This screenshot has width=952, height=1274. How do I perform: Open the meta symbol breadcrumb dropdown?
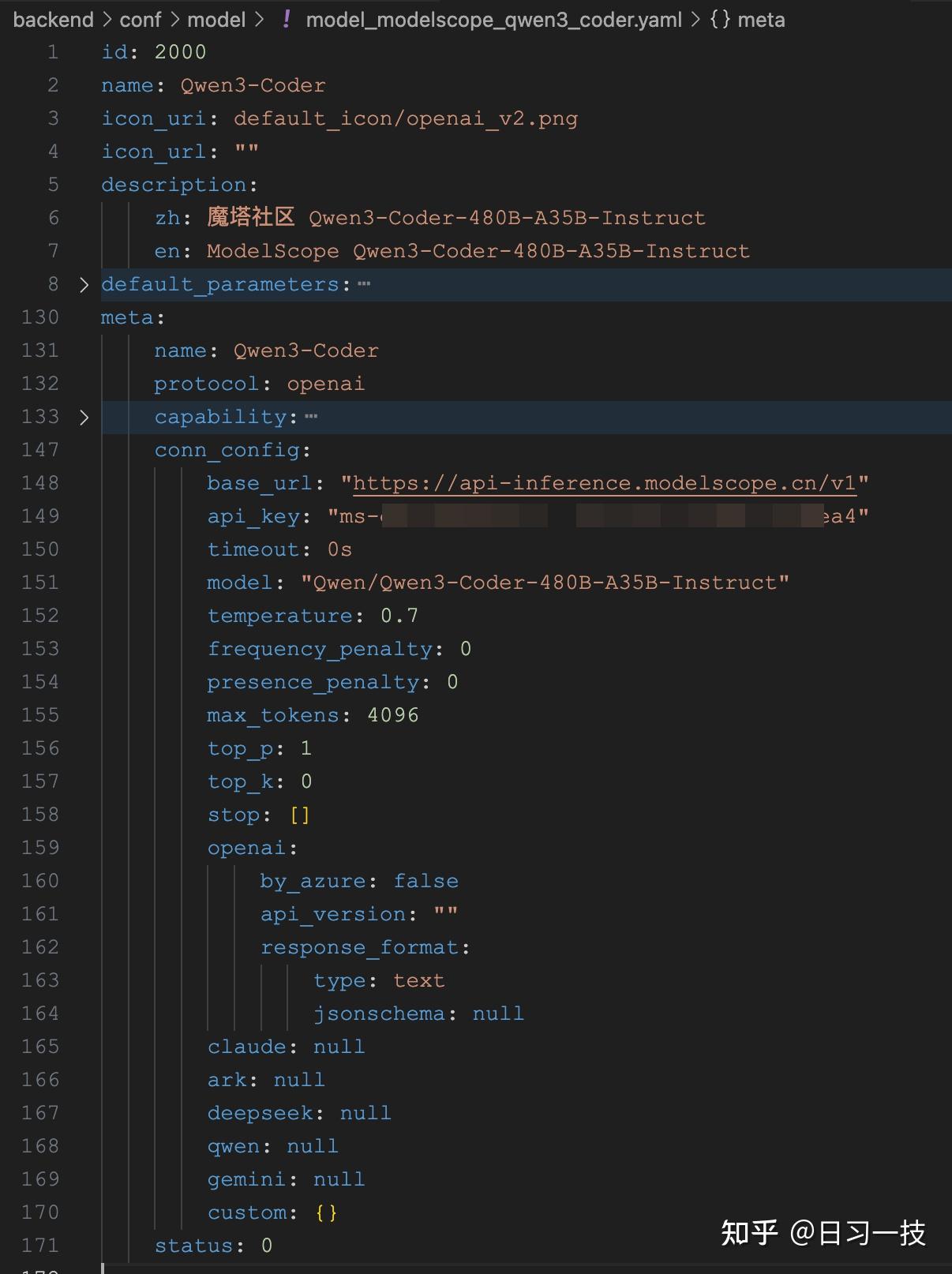pyautogui.click(x=760, y=19)
